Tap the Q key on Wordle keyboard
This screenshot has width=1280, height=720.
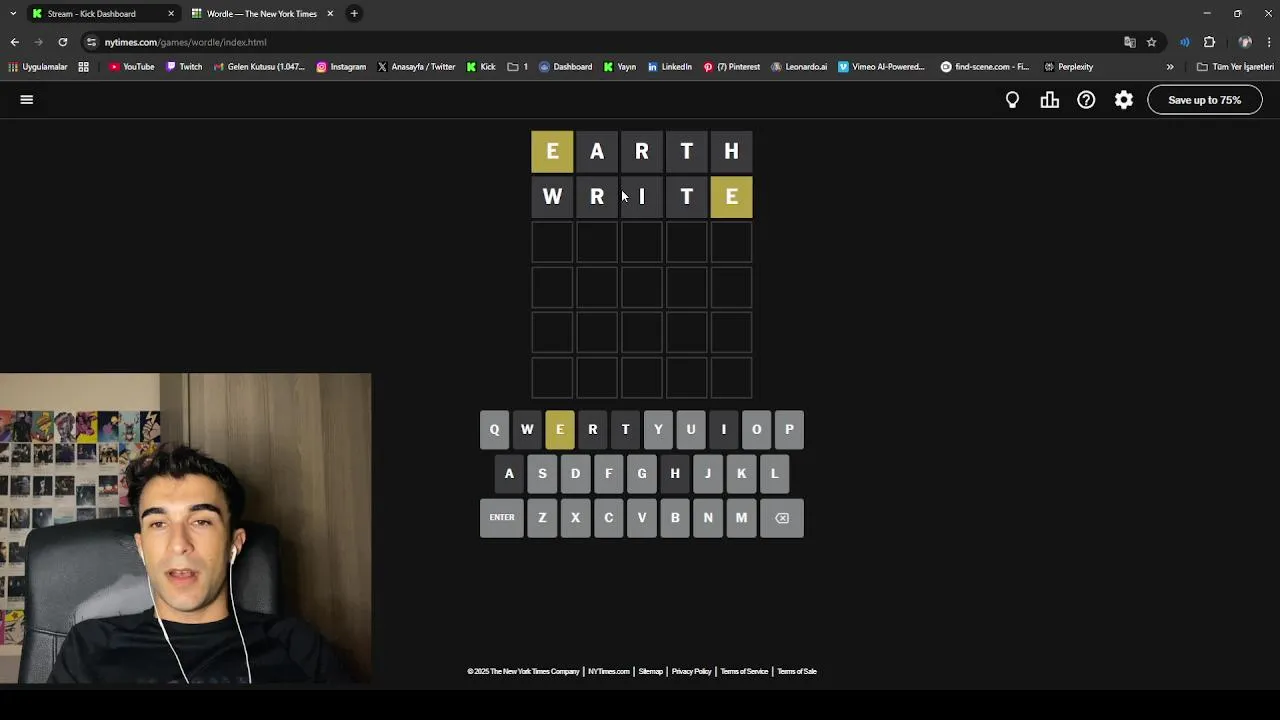pyautogui.click(x=494, y=430)
